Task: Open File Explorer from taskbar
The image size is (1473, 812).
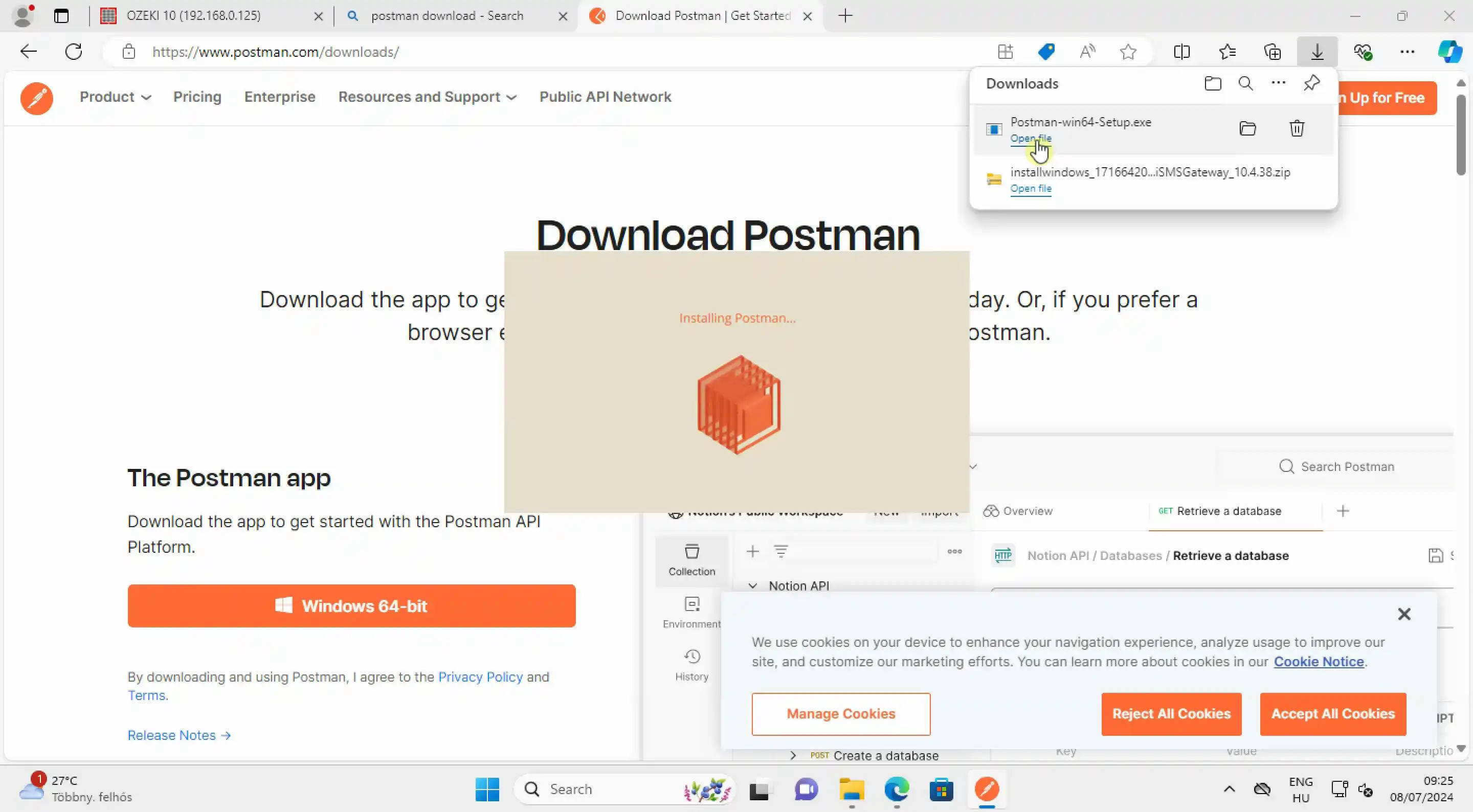Action: pyautogui.click(x=852, y=790)
